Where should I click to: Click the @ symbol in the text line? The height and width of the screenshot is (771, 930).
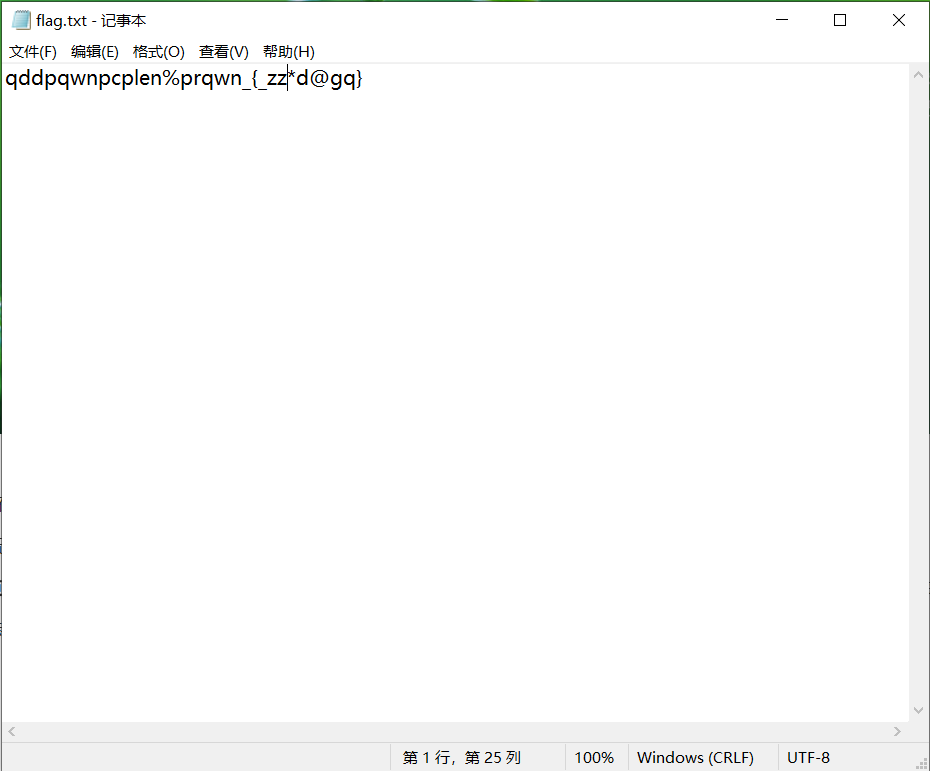(x=321, y=79)
